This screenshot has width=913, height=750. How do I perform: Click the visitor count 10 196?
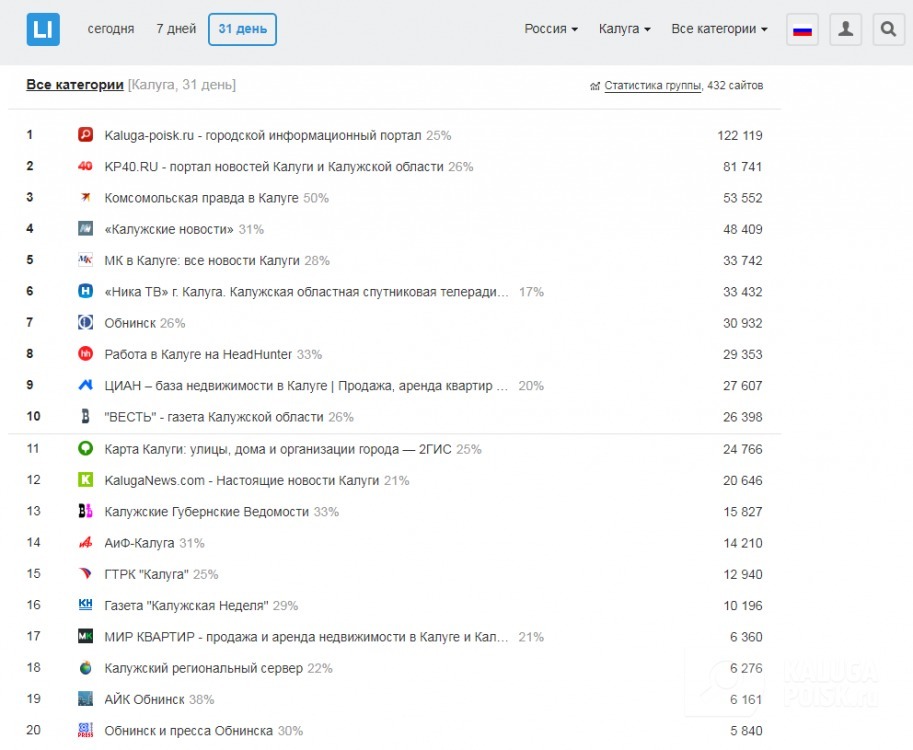742,606
